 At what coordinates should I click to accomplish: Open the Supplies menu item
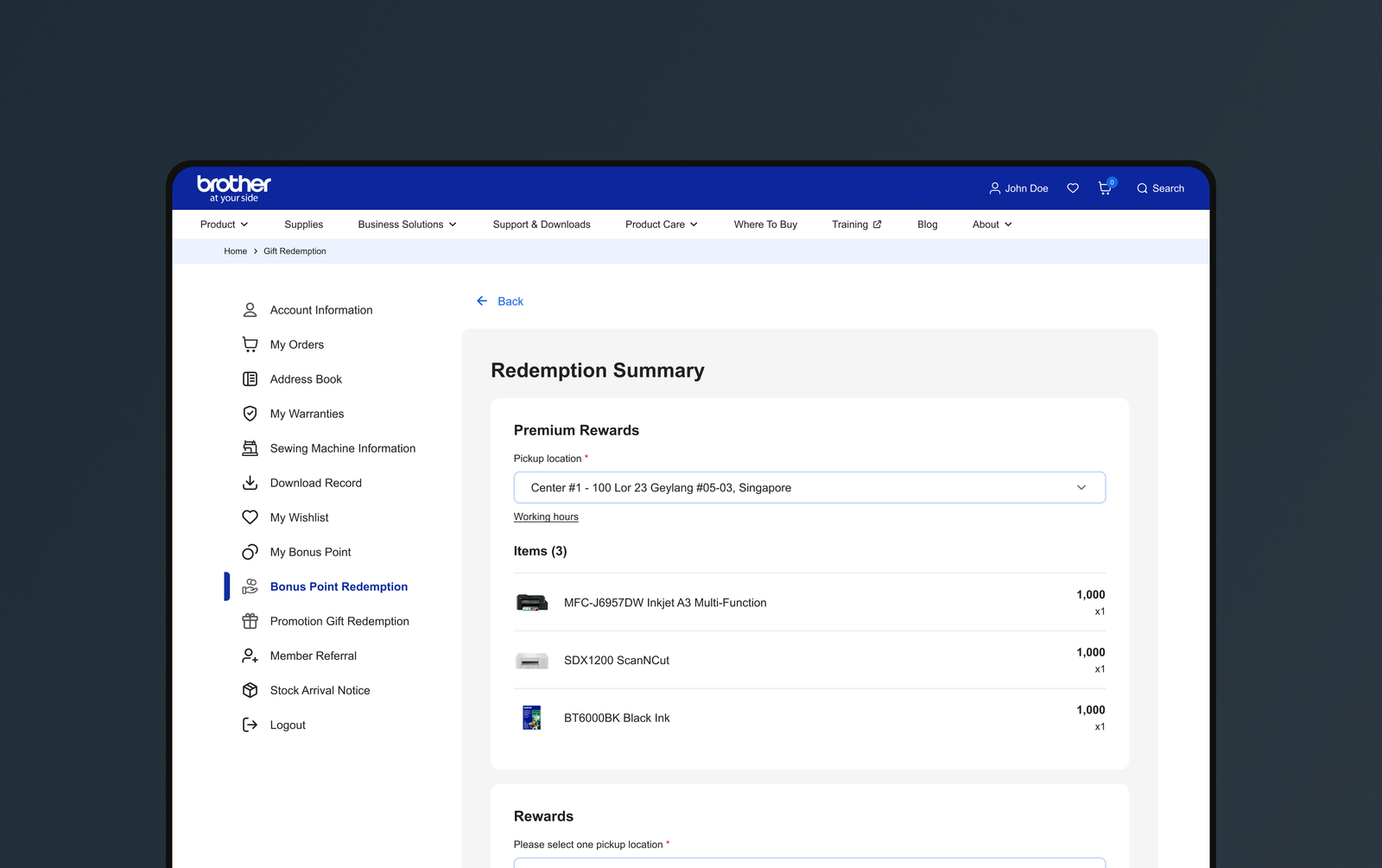[303, 225]
